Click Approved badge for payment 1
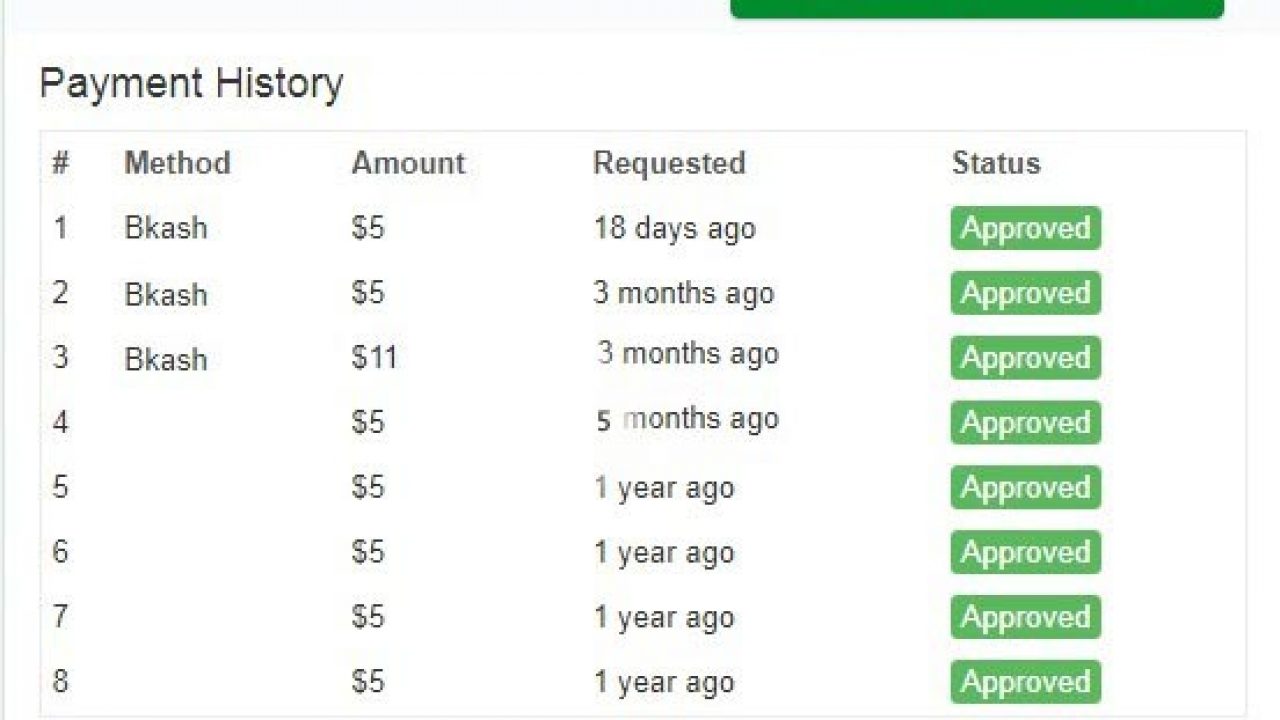Screen dimensions: 1280x720 point(1025,228)
